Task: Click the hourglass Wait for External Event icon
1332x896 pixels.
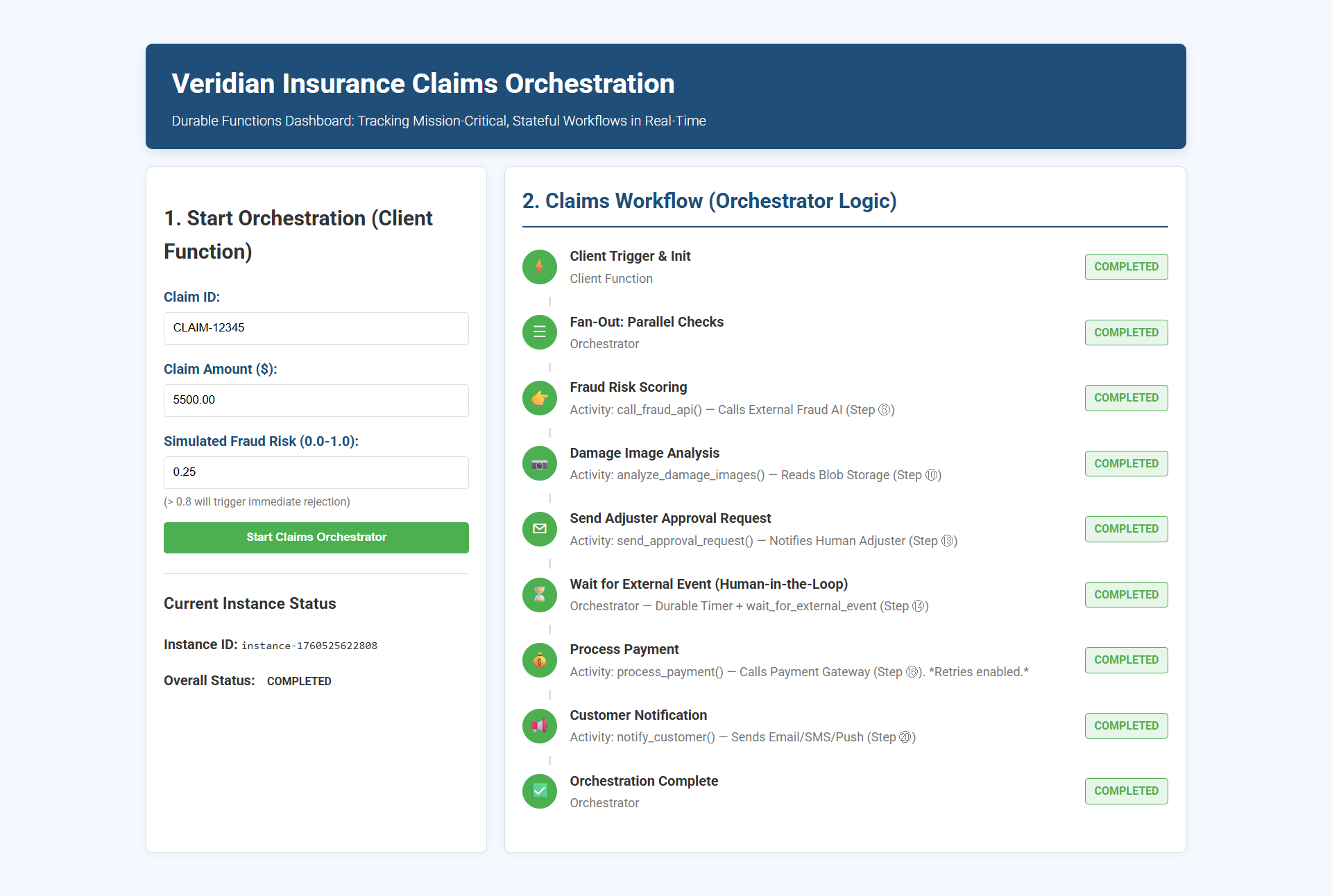Action: [539, 594]
